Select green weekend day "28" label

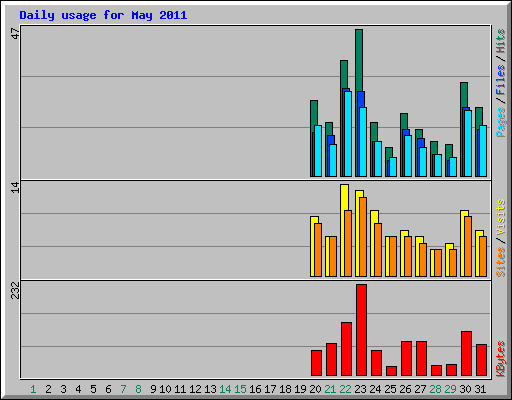435,389
